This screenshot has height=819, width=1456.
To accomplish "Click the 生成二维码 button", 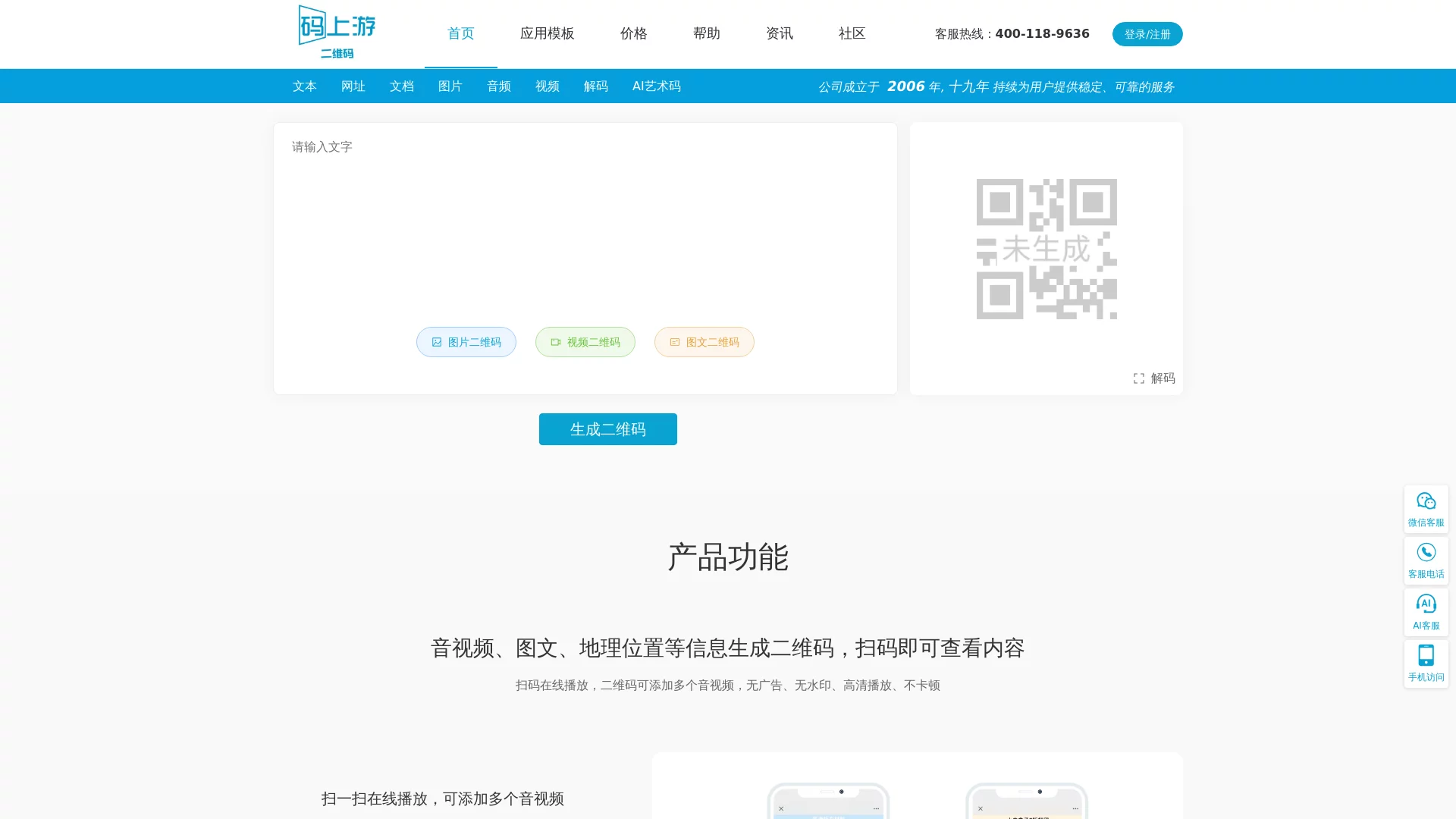I will (607, 428).
